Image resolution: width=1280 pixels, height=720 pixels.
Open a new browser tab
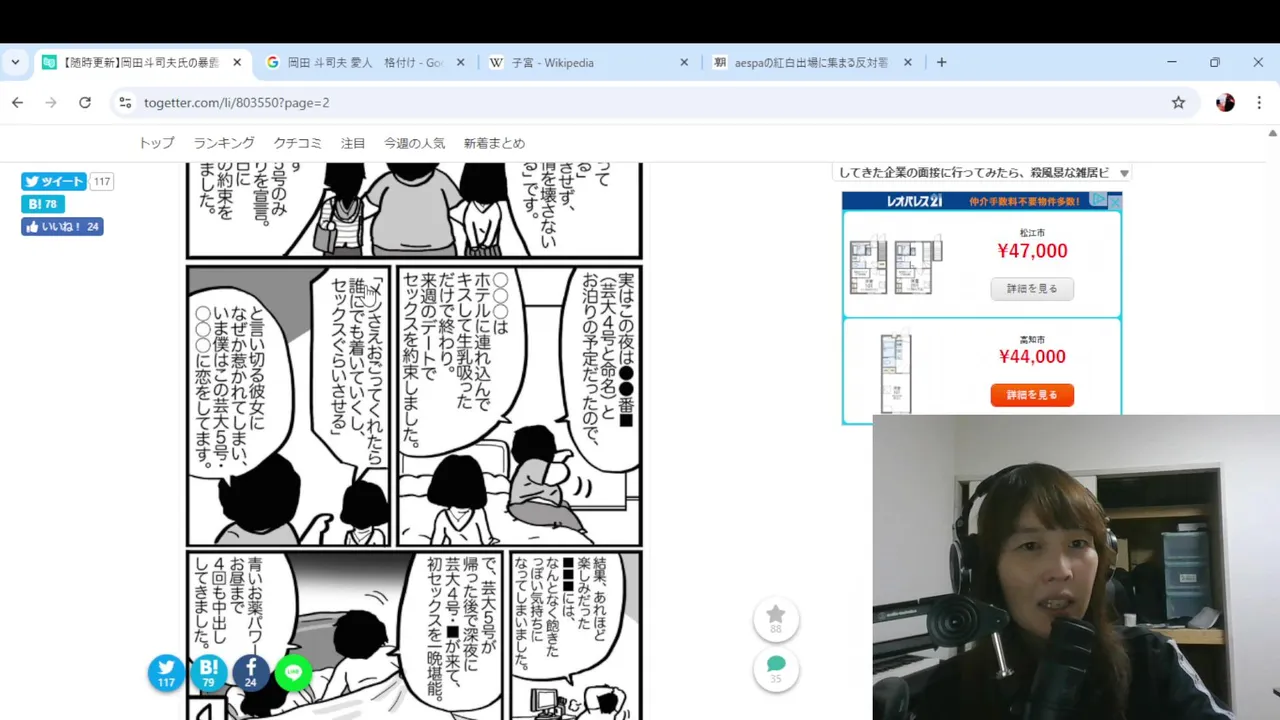[x=941, y=62]
